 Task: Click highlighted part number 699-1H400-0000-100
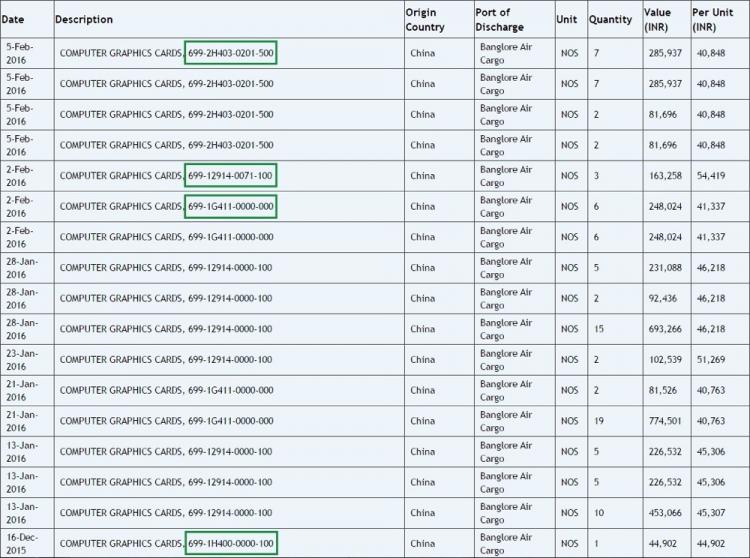[231, 543]
